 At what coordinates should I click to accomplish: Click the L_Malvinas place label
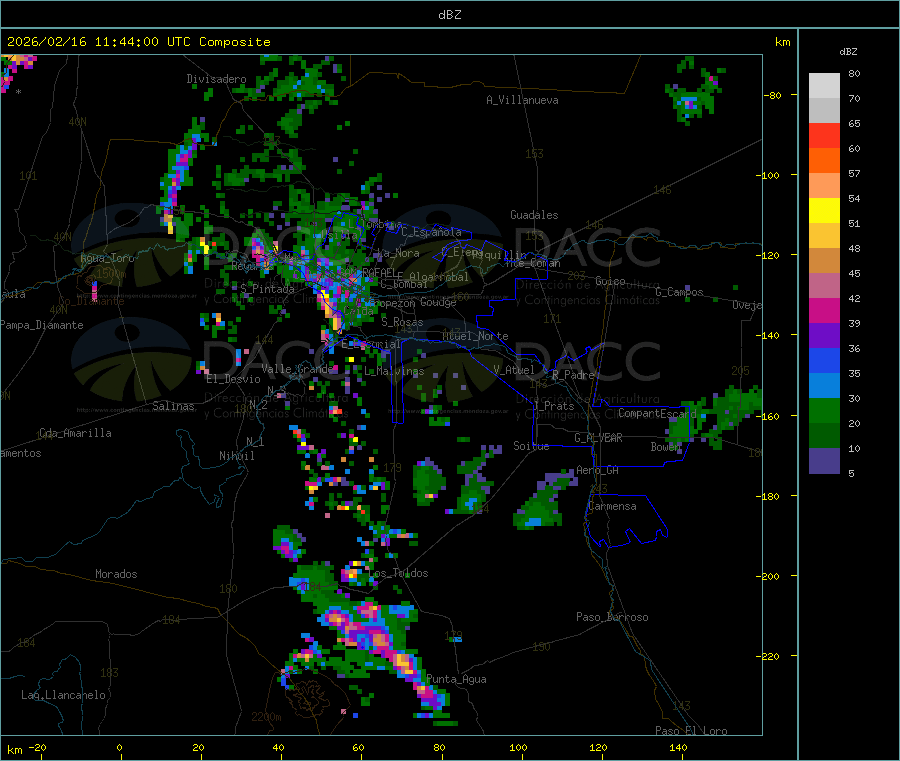coord(394,371)
